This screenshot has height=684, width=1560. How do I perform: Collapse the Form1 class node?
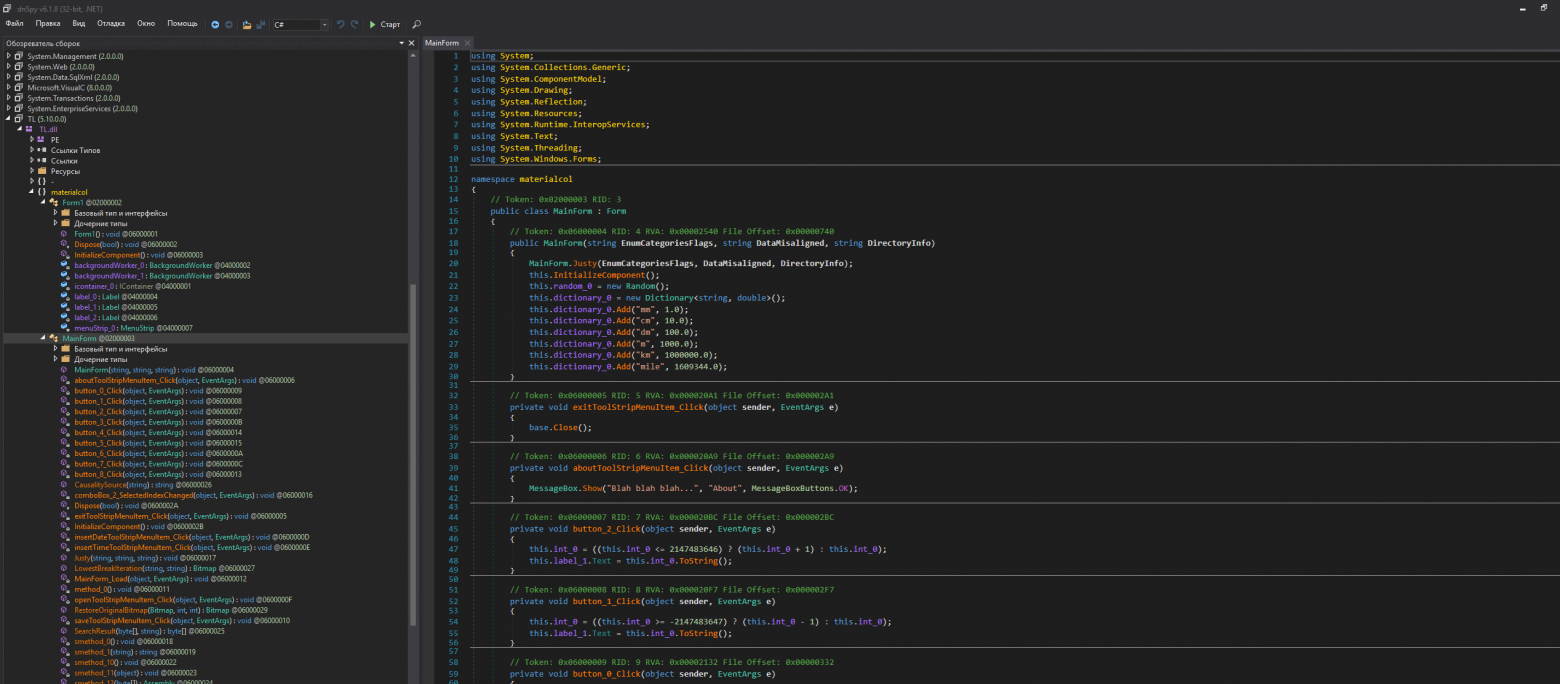42,202
